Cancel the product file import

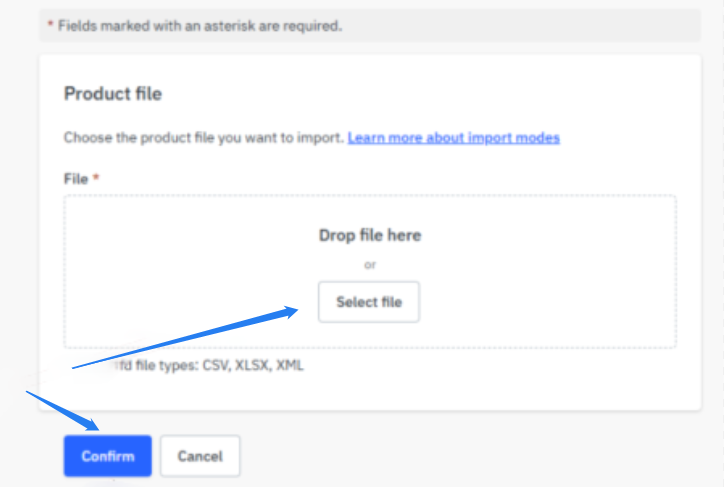click(200, 456)
